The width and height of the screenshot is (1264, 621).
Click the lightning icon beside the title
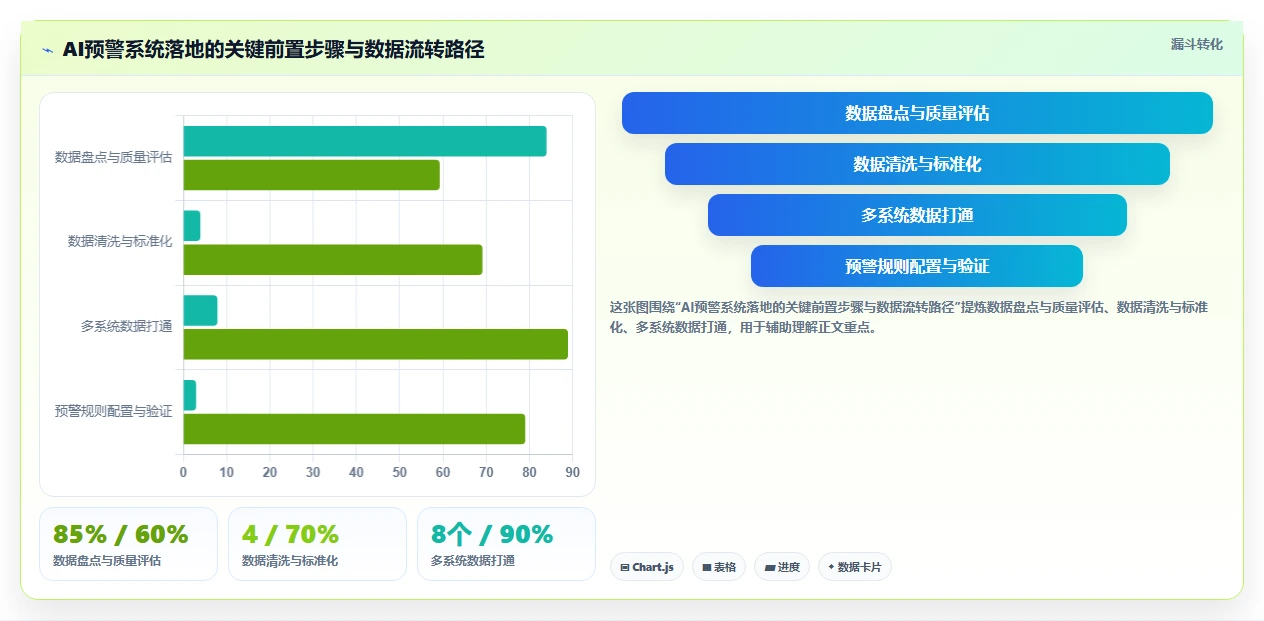point(47,50)
